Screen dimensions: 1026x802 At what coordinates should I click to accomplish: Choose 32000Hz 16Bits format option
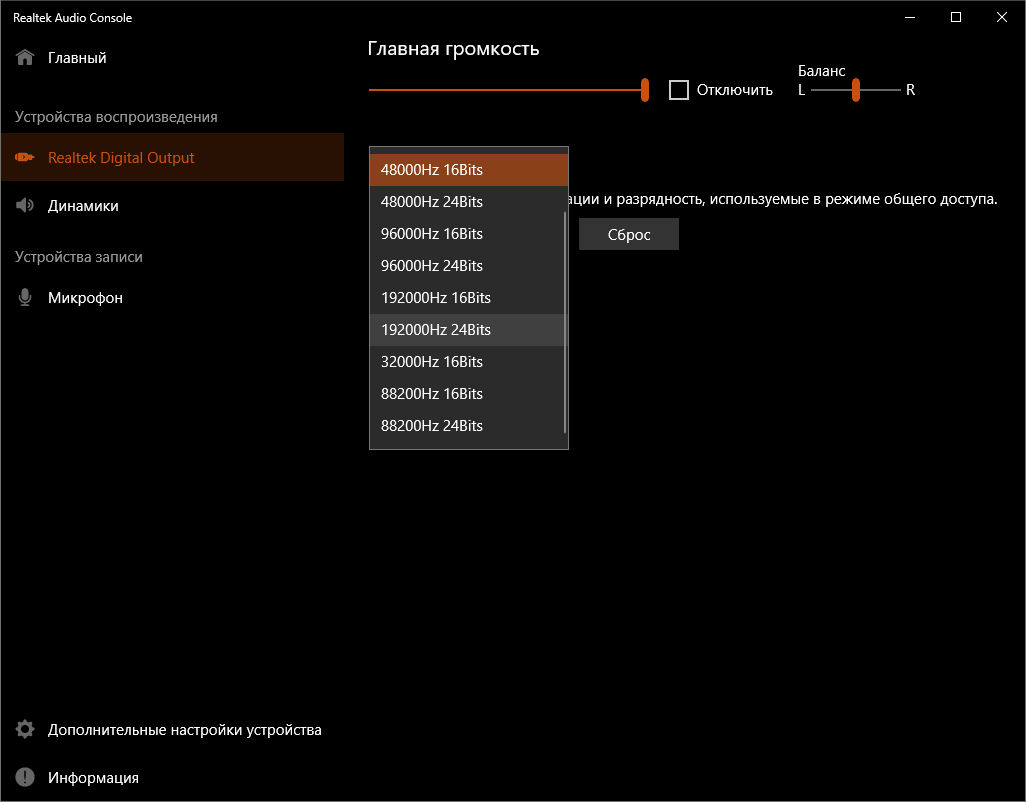(467, 362)
